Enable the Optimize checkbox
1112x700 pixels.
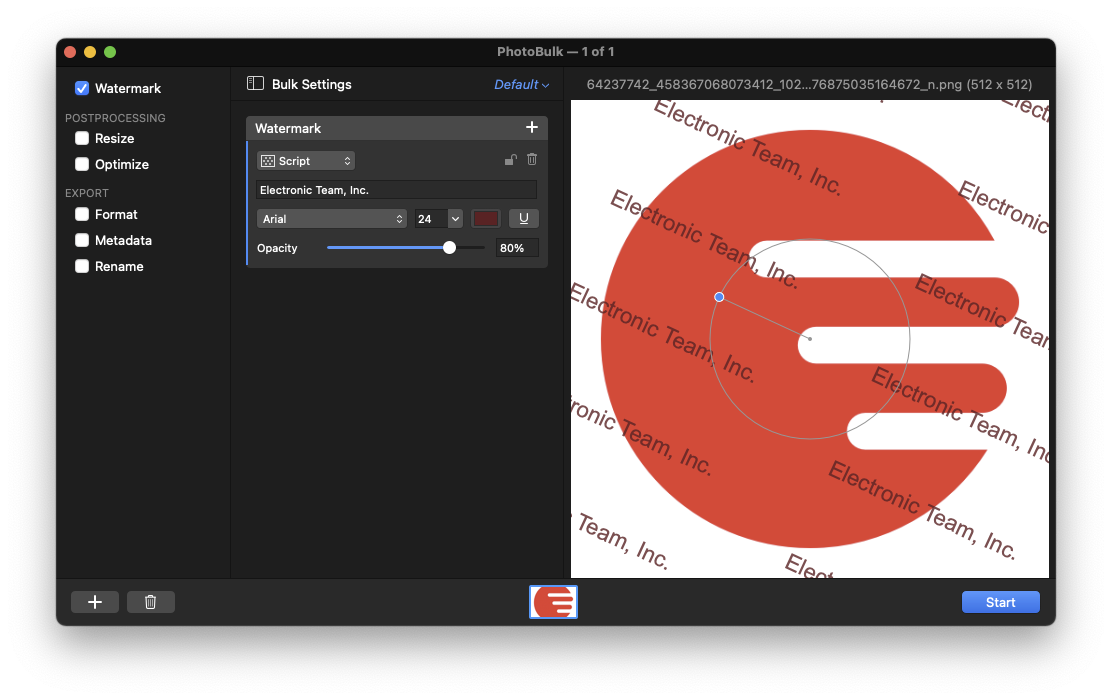point(82,165)
